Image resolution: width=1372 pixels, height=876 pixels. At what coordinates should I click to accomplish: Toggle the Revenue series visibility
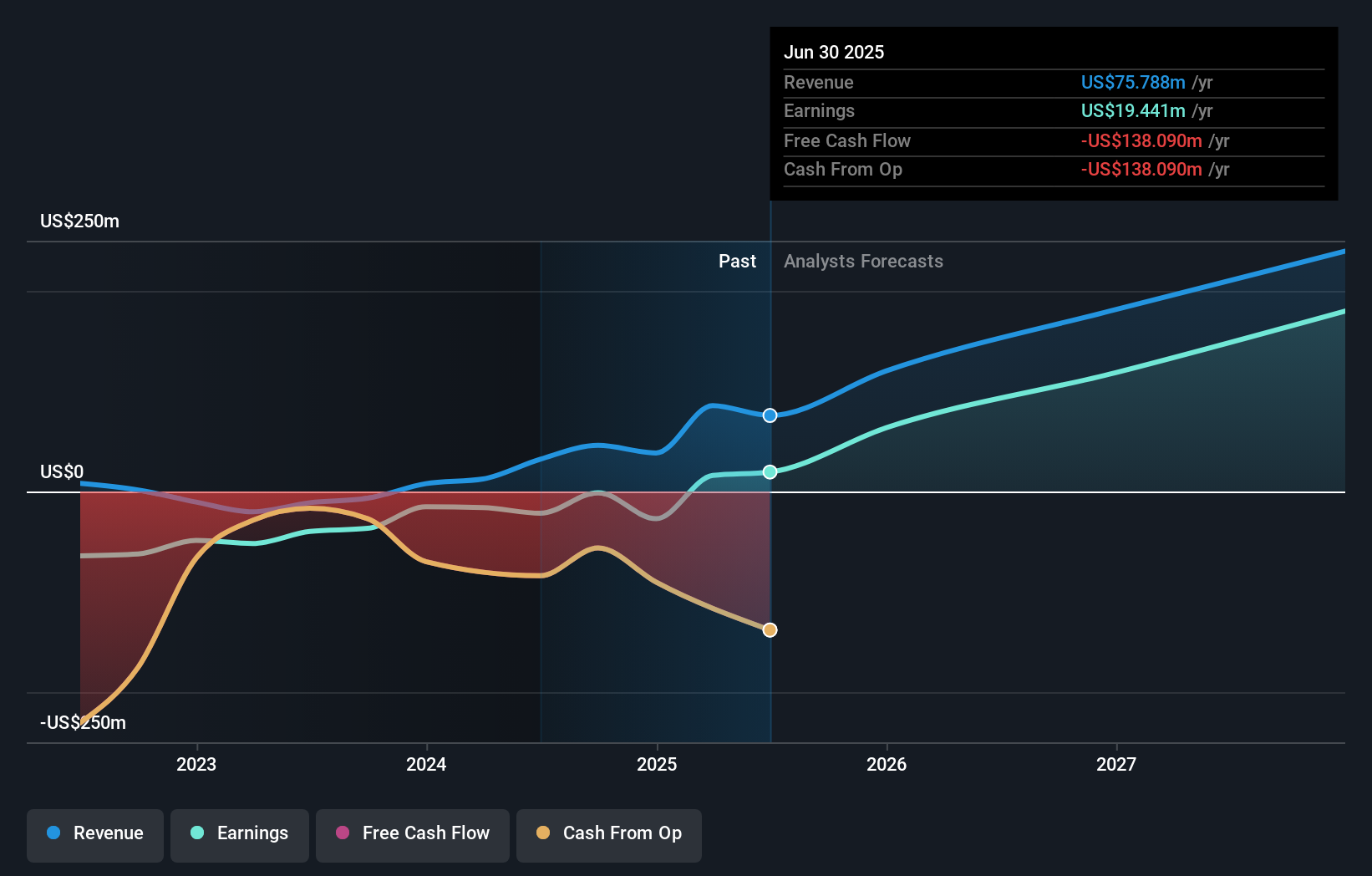[94, 835]
